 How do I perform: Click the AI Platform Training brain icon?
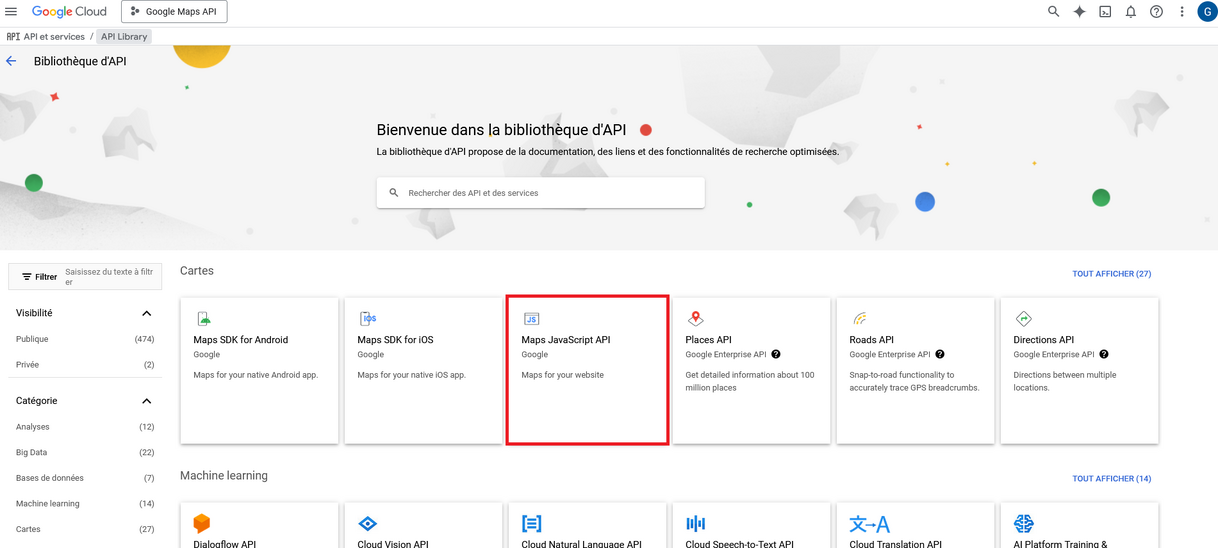[1024, 523]
